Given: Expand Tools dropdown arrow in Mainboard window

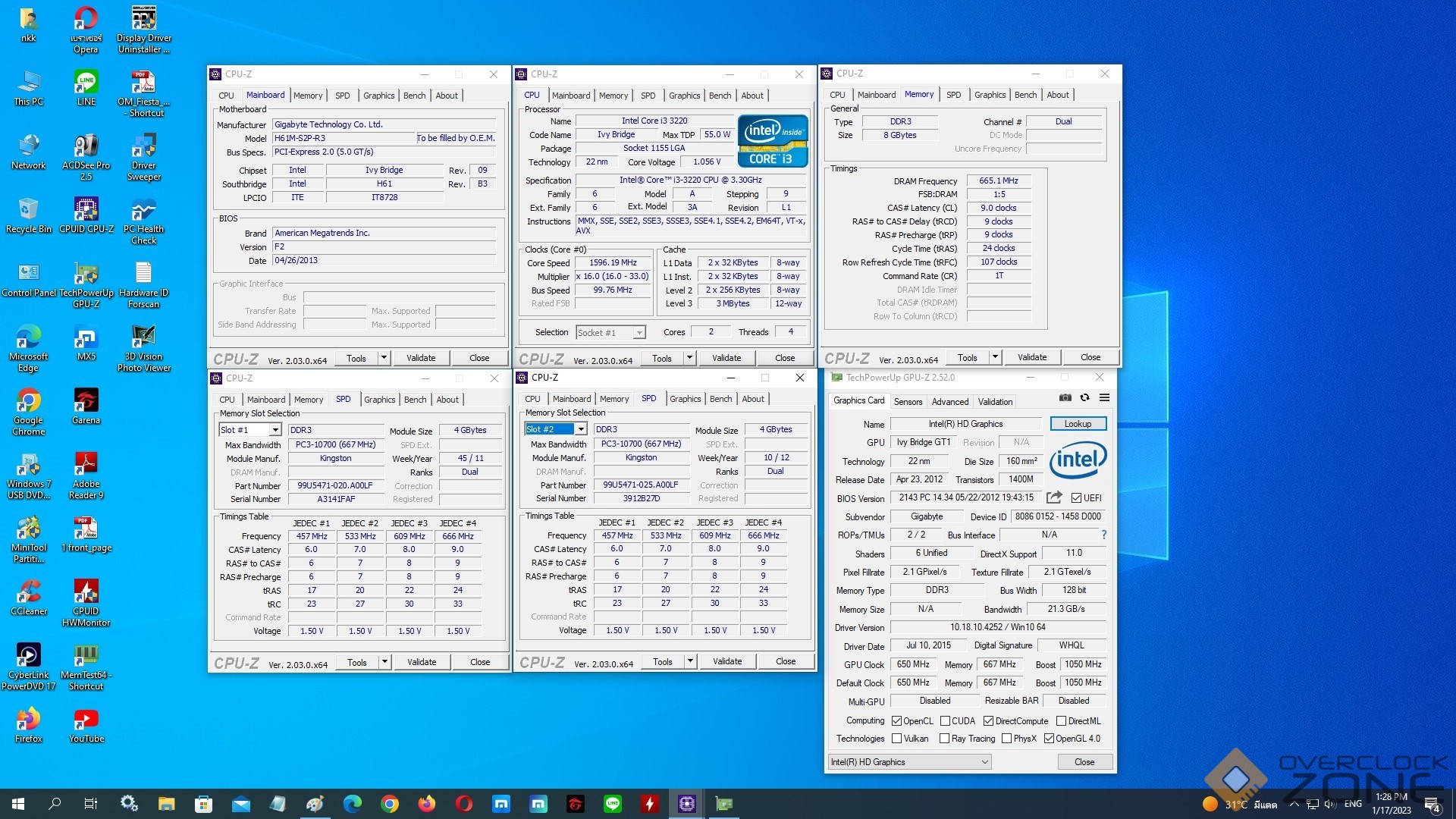Looking at the screenshot, I should (384, 358).
